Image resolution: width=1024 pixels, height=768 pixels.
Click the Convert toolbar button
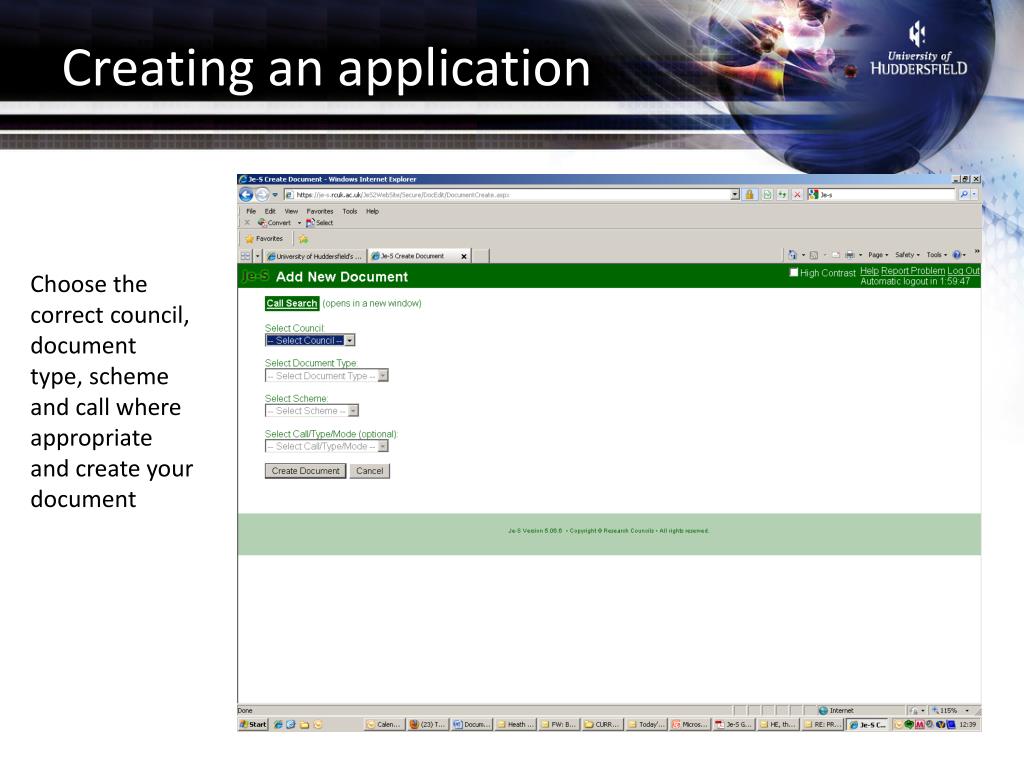(x=274, y=223)
